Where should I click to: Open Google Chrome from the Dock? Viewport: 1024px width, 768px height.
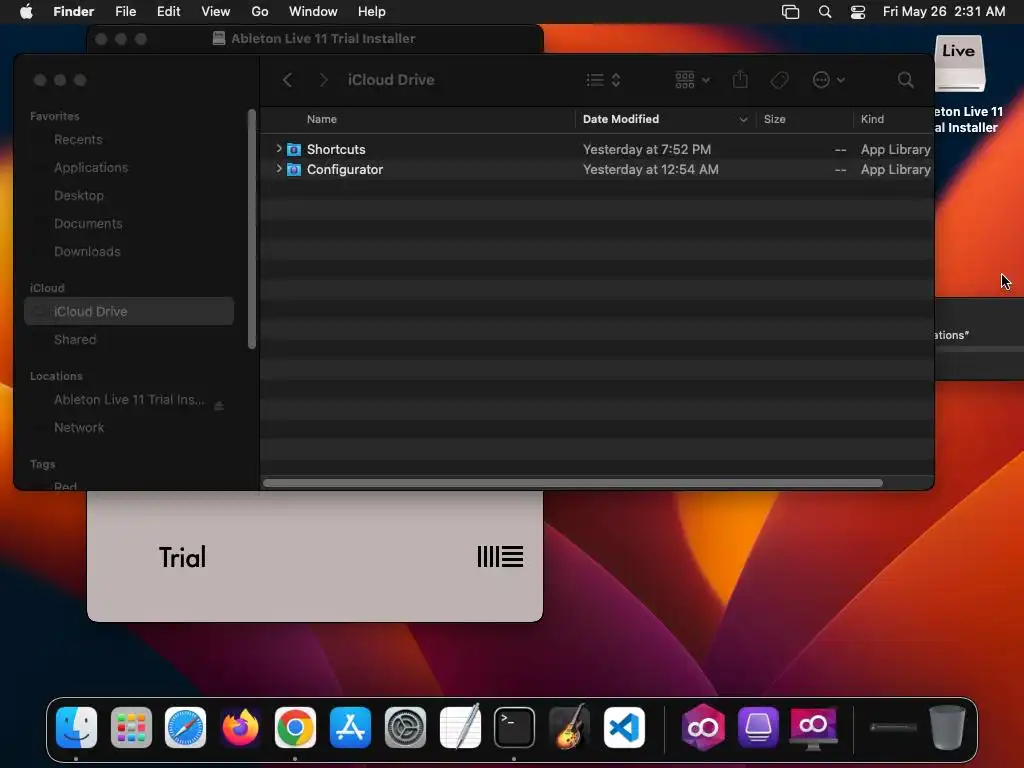[295, 727]
